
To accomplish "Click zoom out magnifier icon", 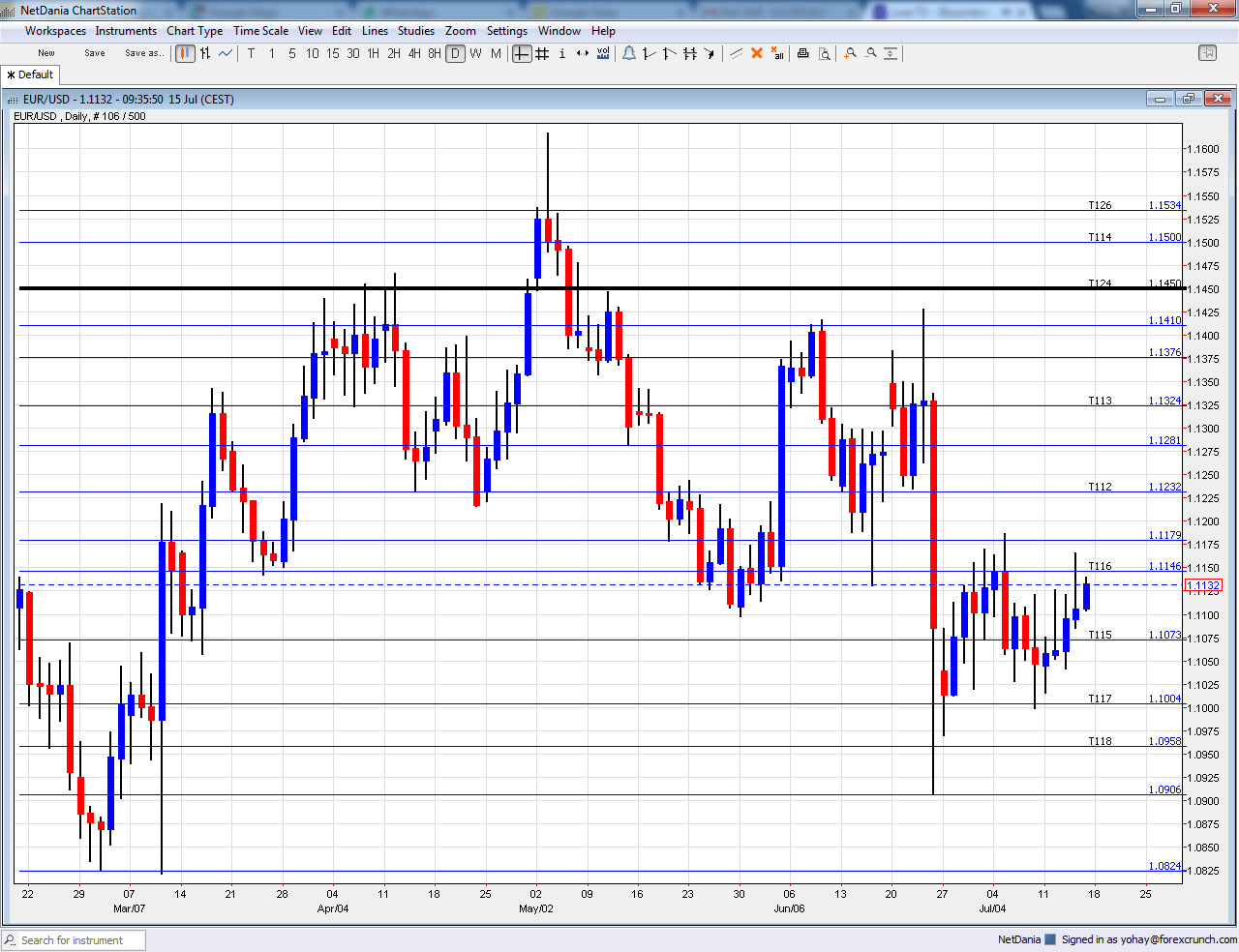I will click(x=870, y=53).
